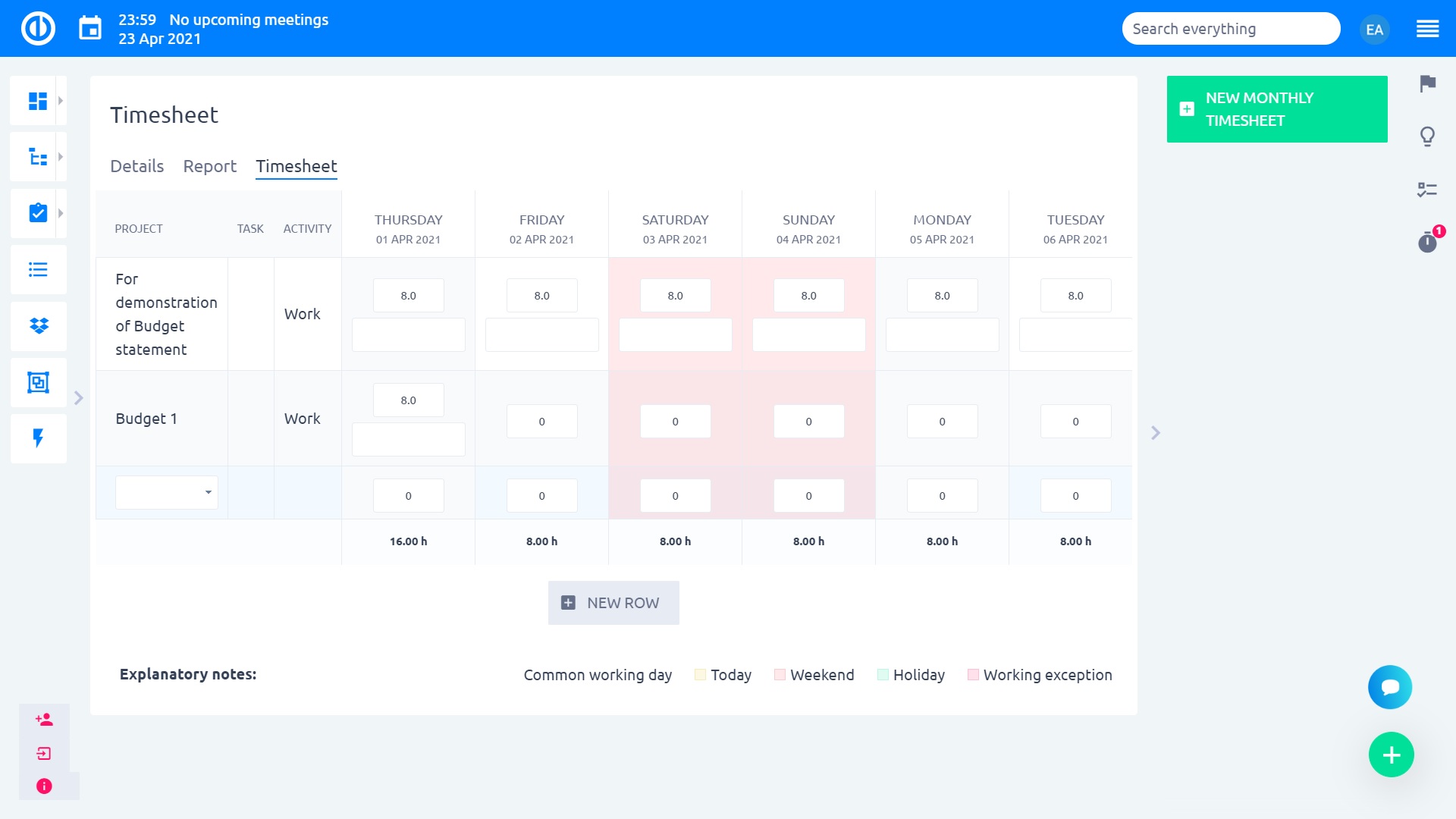The width and height of the screenshot is (1456, 819).
Task: Expand the right panel with the chevron arrow
Action: click(1156, 431)
